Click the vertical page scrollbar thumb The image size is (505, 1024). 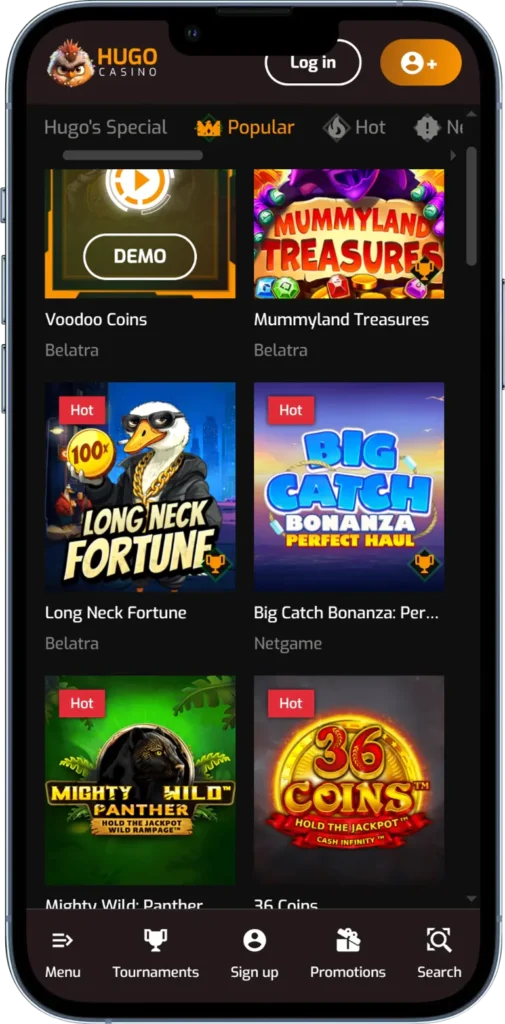(472, 206)
